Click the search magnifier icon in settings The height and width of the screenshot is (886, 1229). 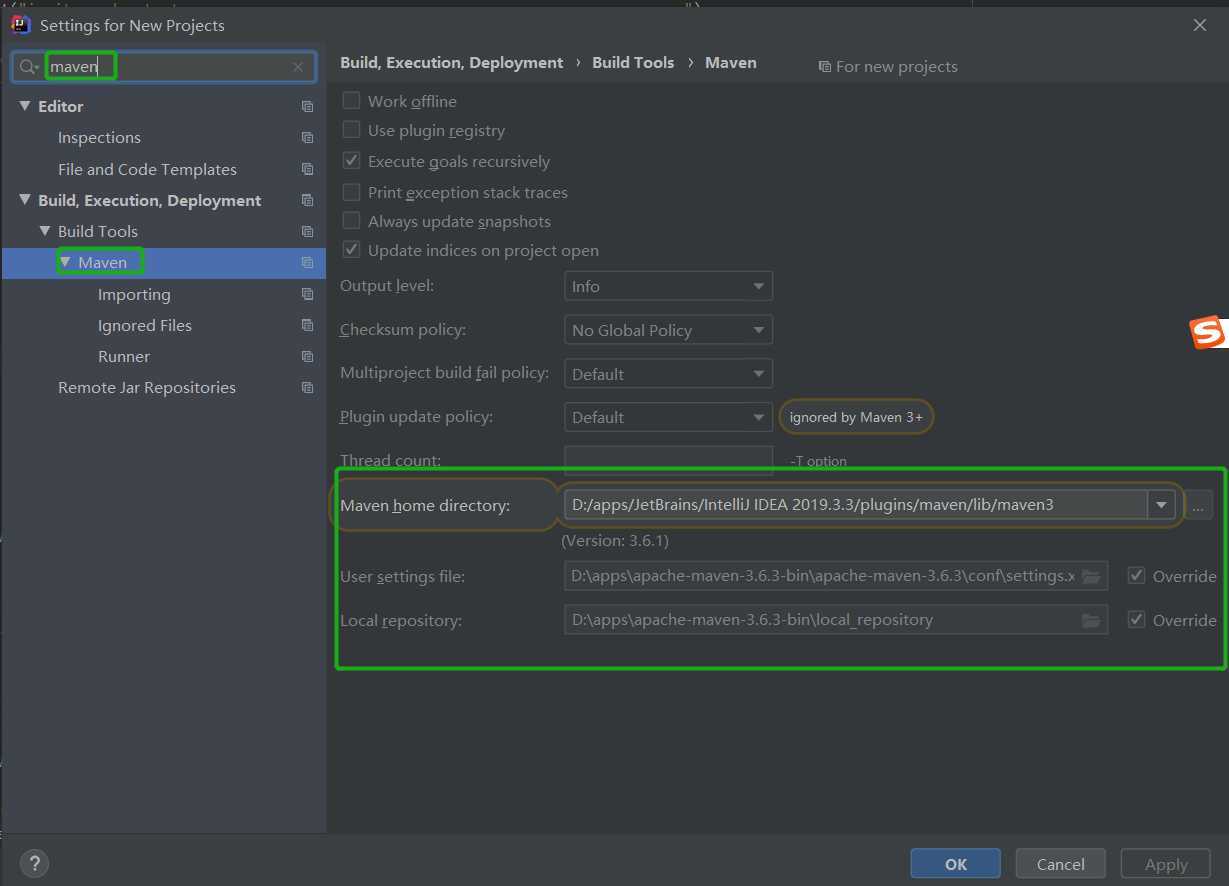coord(28,67)
